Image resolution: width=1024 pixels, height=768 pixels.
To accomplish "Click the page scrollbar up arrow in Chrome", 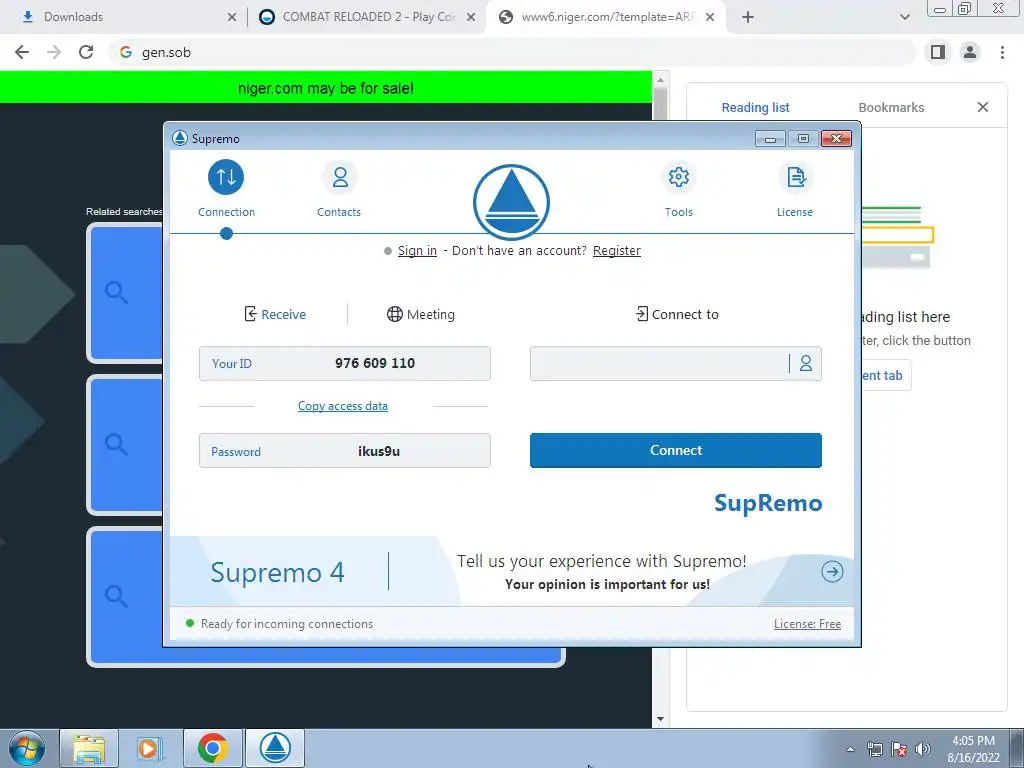I will click(660, 80).
